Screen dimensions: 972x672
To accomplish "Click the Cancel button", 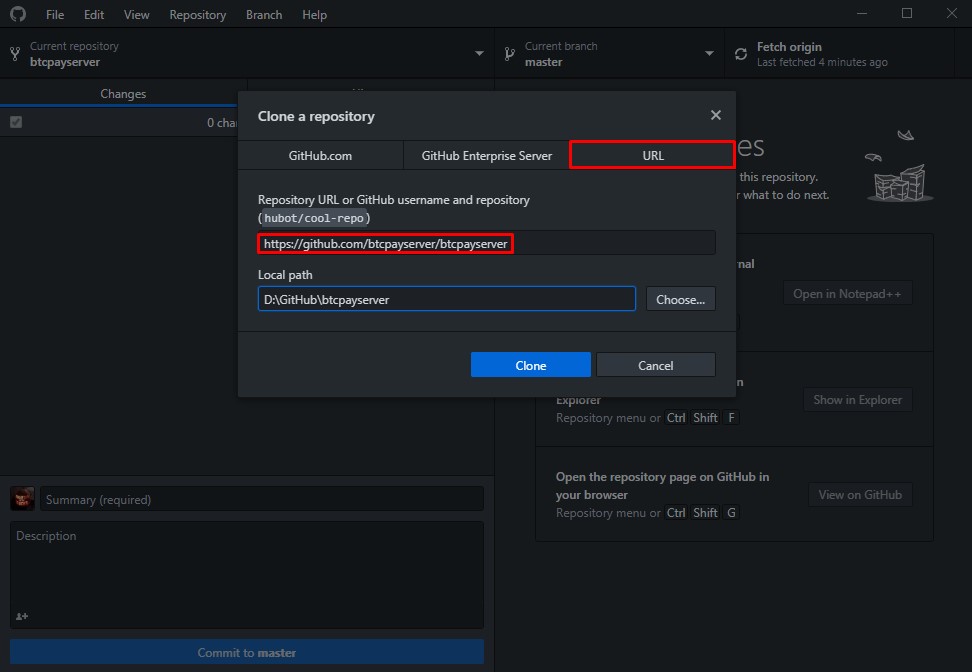I will tap(655, 365).
